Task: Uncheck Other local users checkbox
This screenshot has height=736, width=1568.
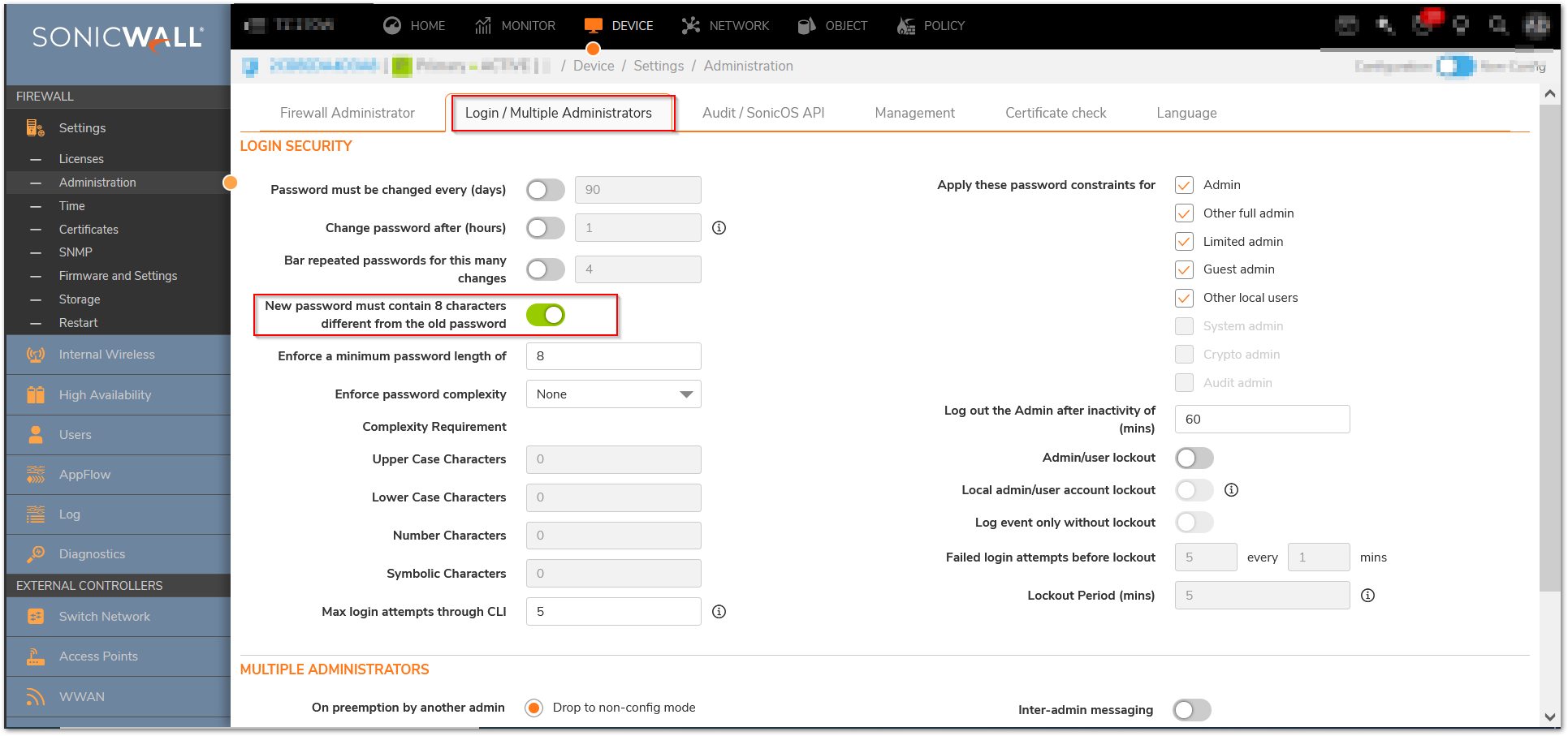Action: click(1185, 298)
